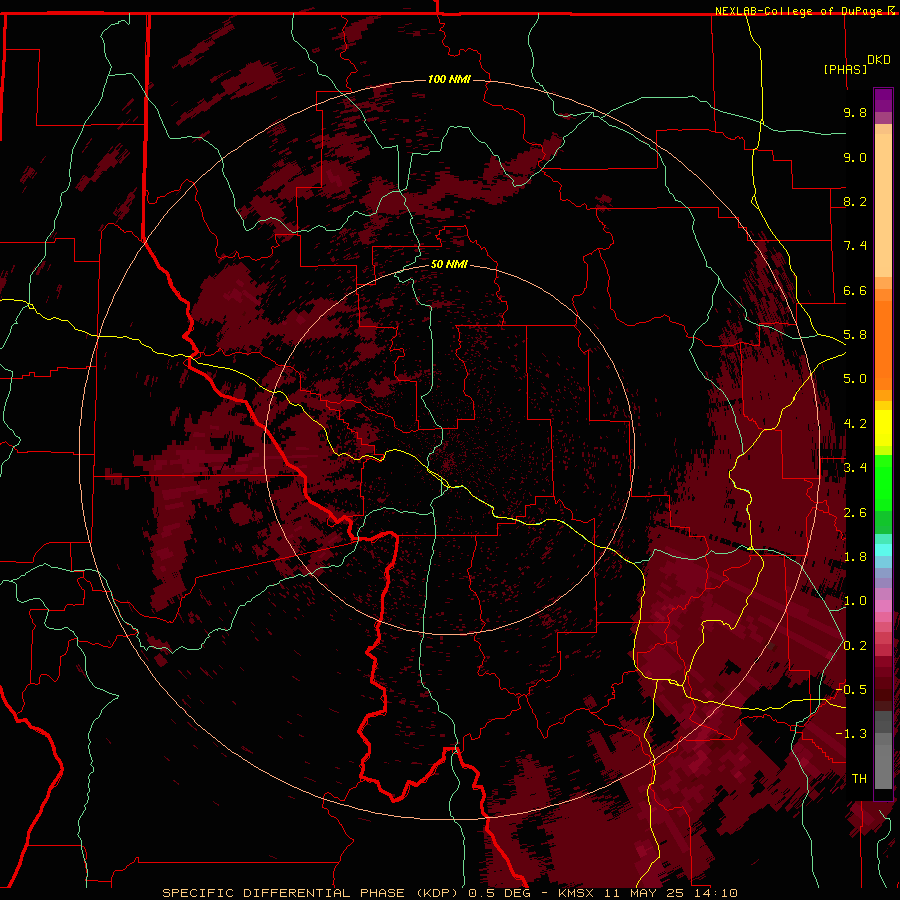Click the 1.8 scale value

(855, 557)
